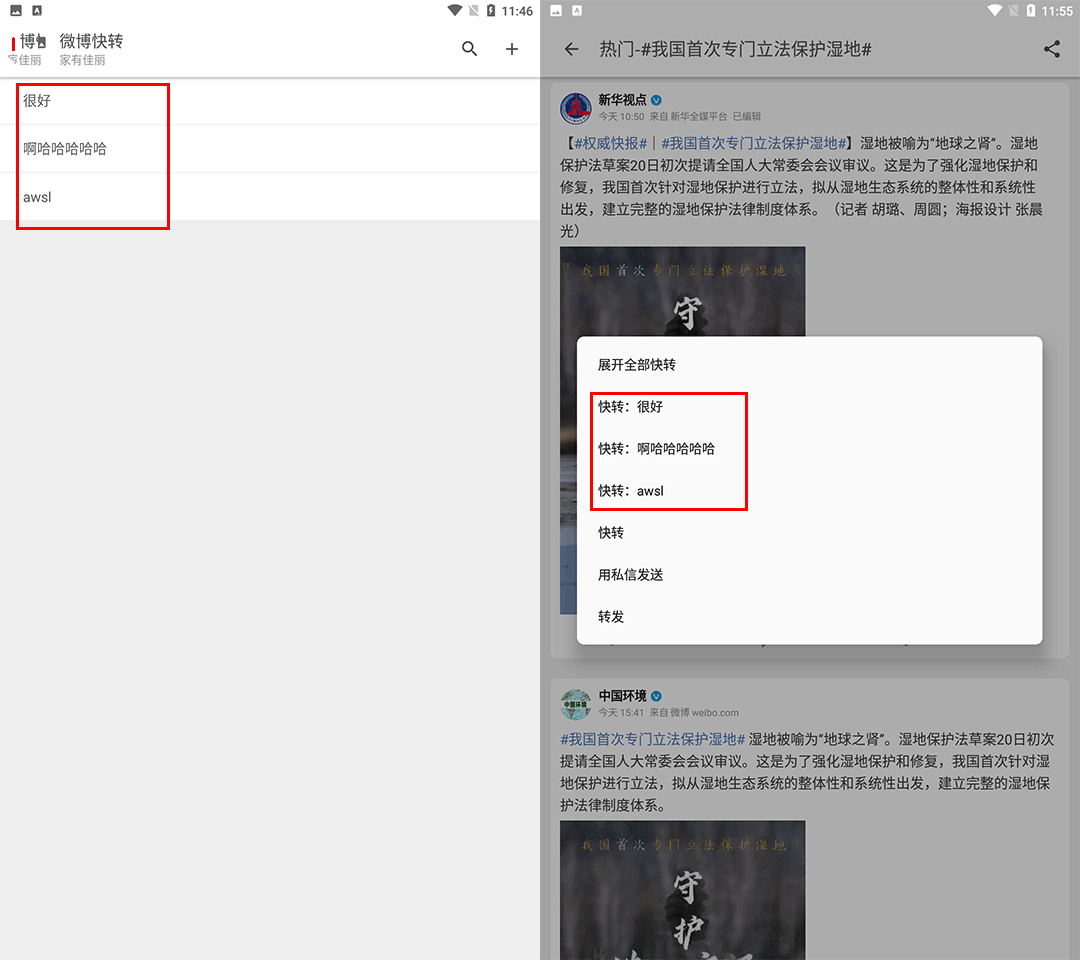The width and height of the screenshot is (1080, 960).
Task: Select the plain 快转 menu entry
Action: click(x=809, y=533)
